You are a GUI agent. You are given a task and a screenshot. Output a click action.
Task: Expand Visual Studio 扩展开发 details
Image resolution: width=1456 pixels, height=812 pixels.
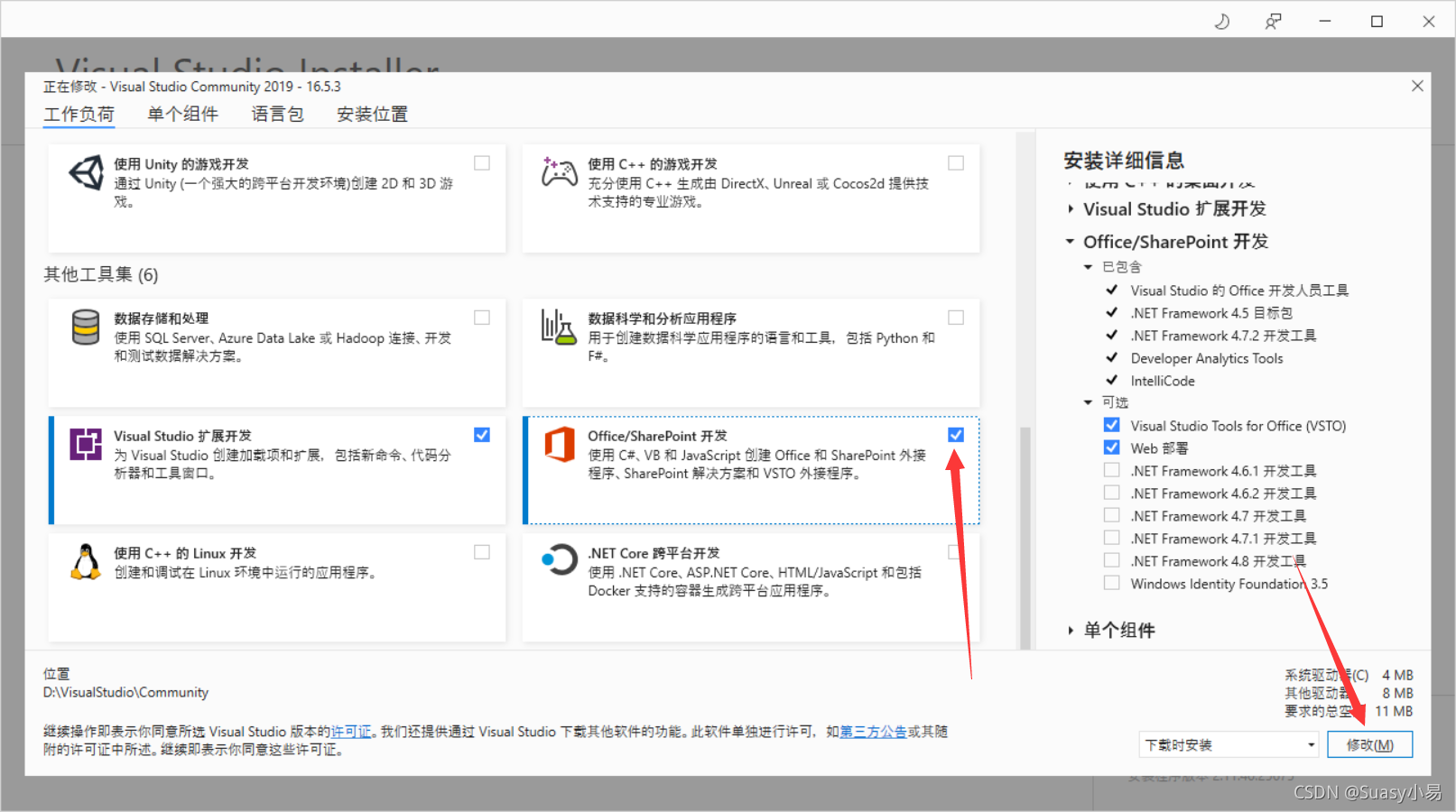1071,209
